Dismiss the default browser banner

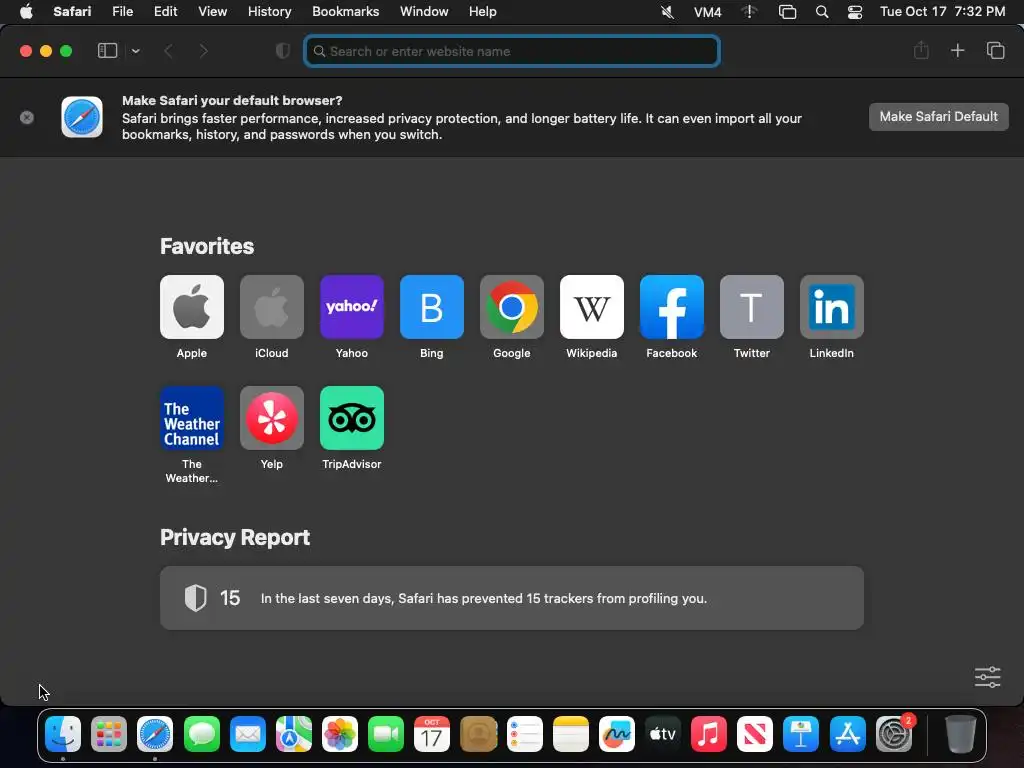(x=27, y=118)
